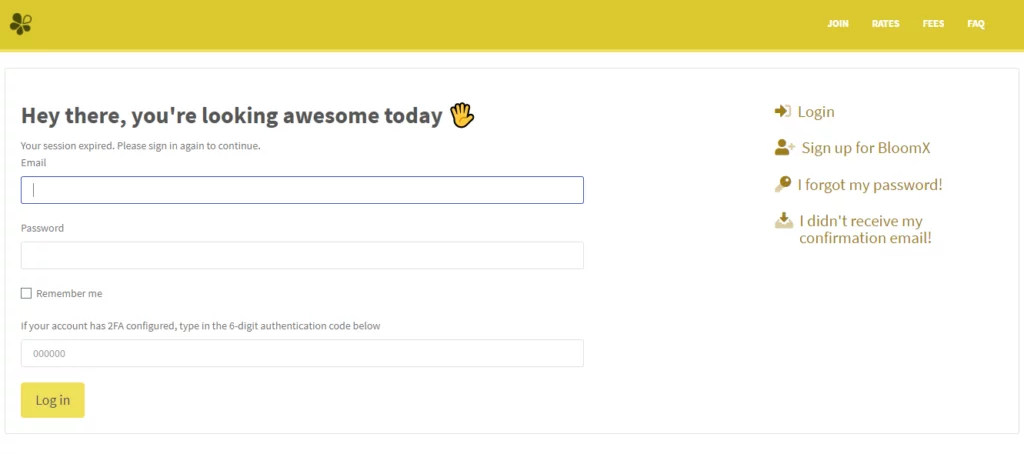1024x454 pixels.
Task: Open the Sign up for BloomX link
Action: (x=866, y=148)
